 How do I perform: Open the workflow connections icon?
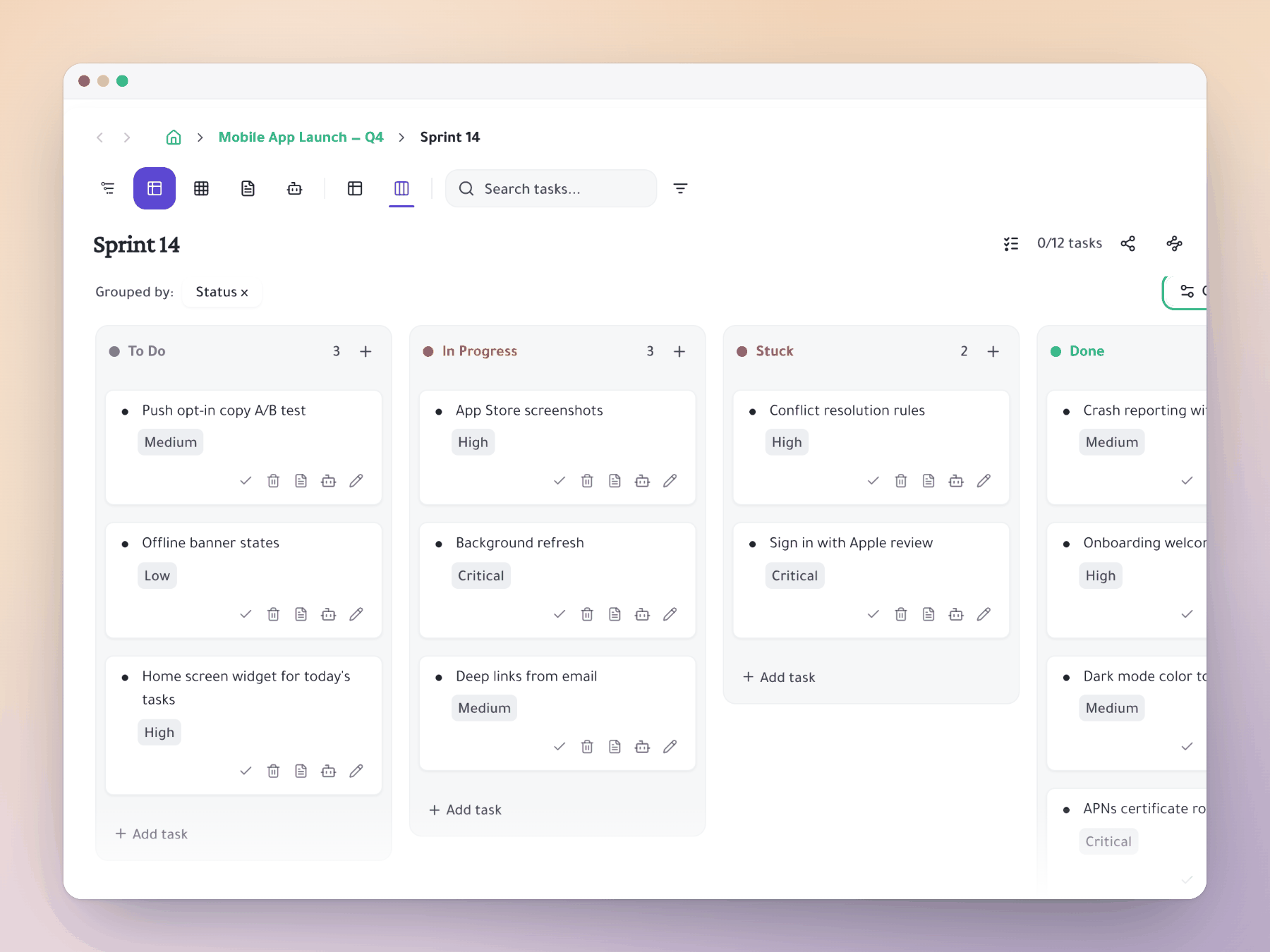pyautogui.click(x=1174, y=243)
